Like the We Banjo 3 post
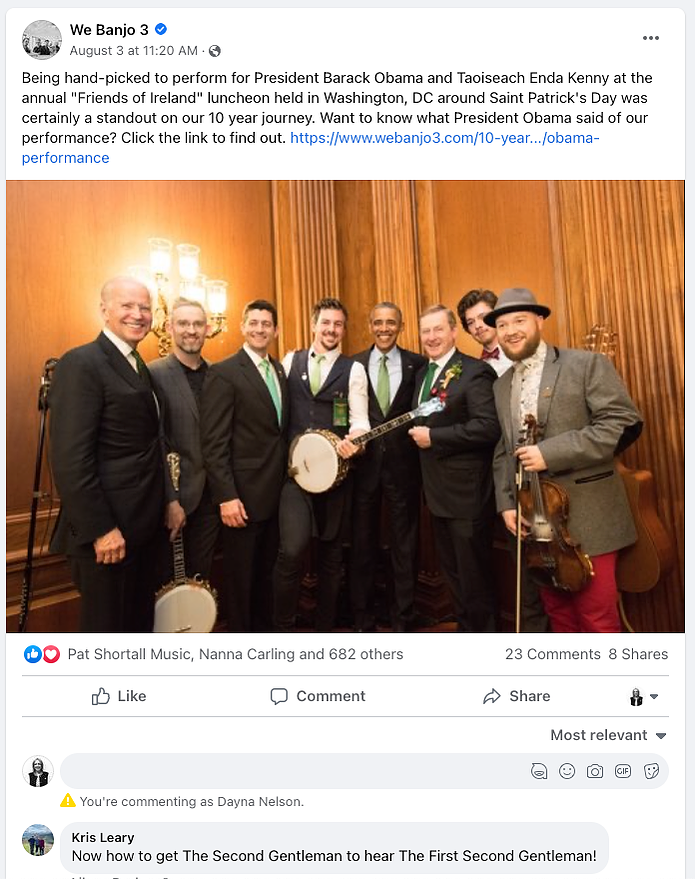The width and height of the screenshot is (695, 879). (x=119, y=696)
